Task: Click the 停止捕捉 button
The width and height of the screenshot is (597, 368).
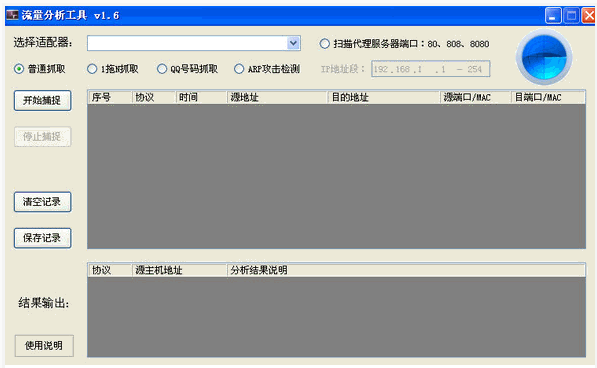Action: click(42, 137)
